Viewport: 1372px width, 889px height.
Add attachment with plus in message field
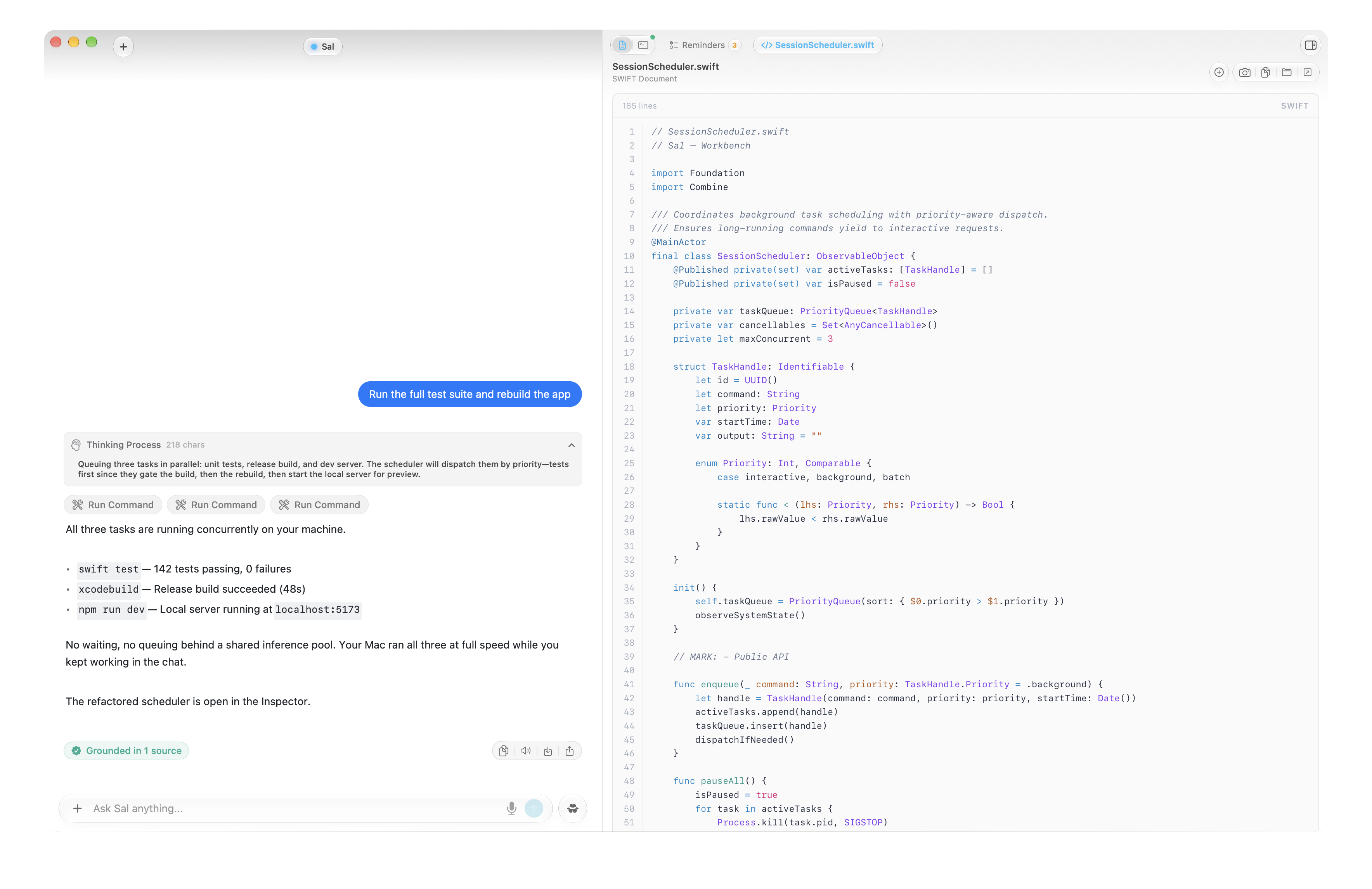tap(77, 809)
